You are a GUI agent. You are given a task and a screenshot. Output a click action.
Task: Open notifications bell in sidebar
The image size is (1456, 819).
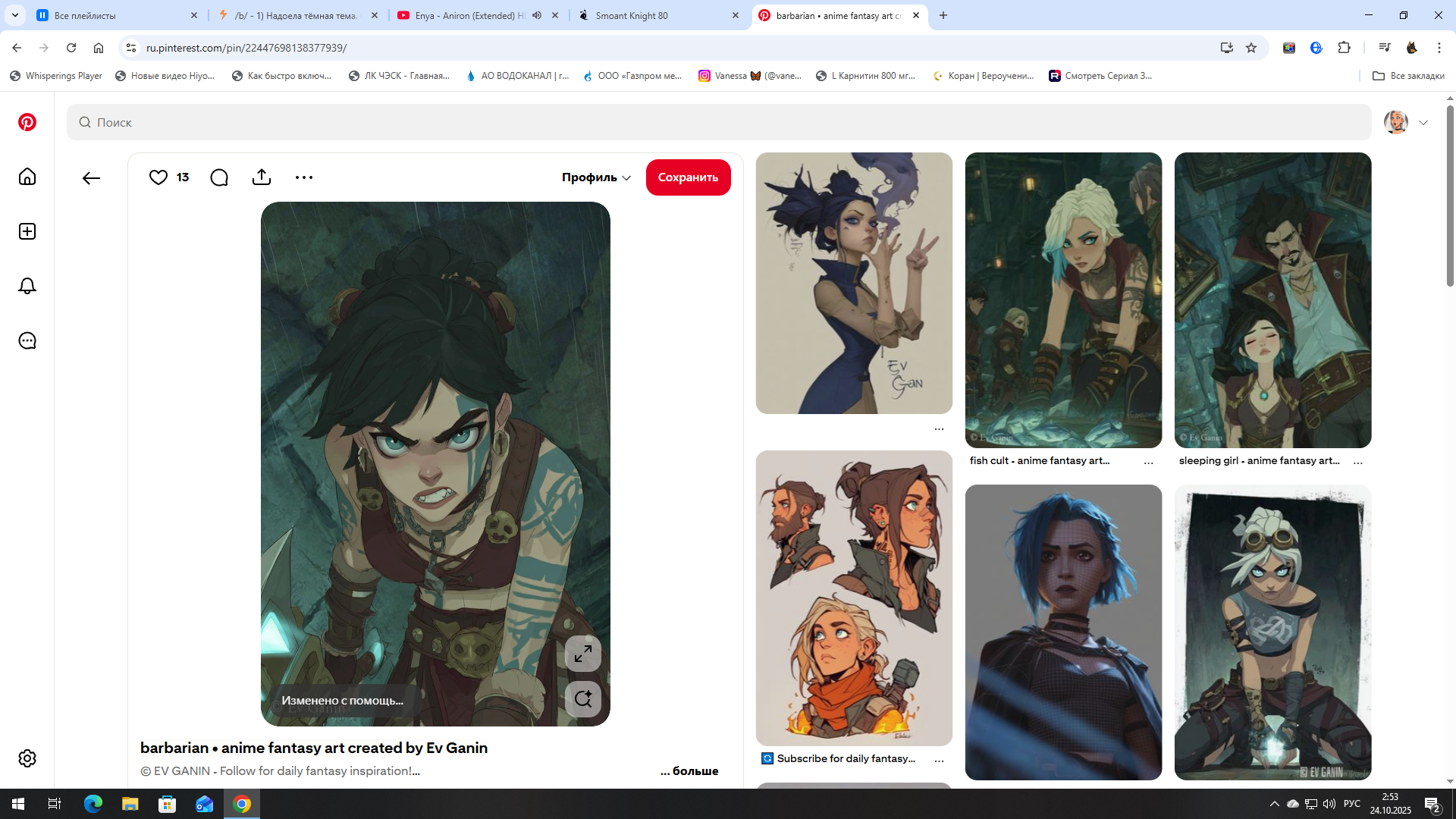pyautogui.click(x=27, y=286)
